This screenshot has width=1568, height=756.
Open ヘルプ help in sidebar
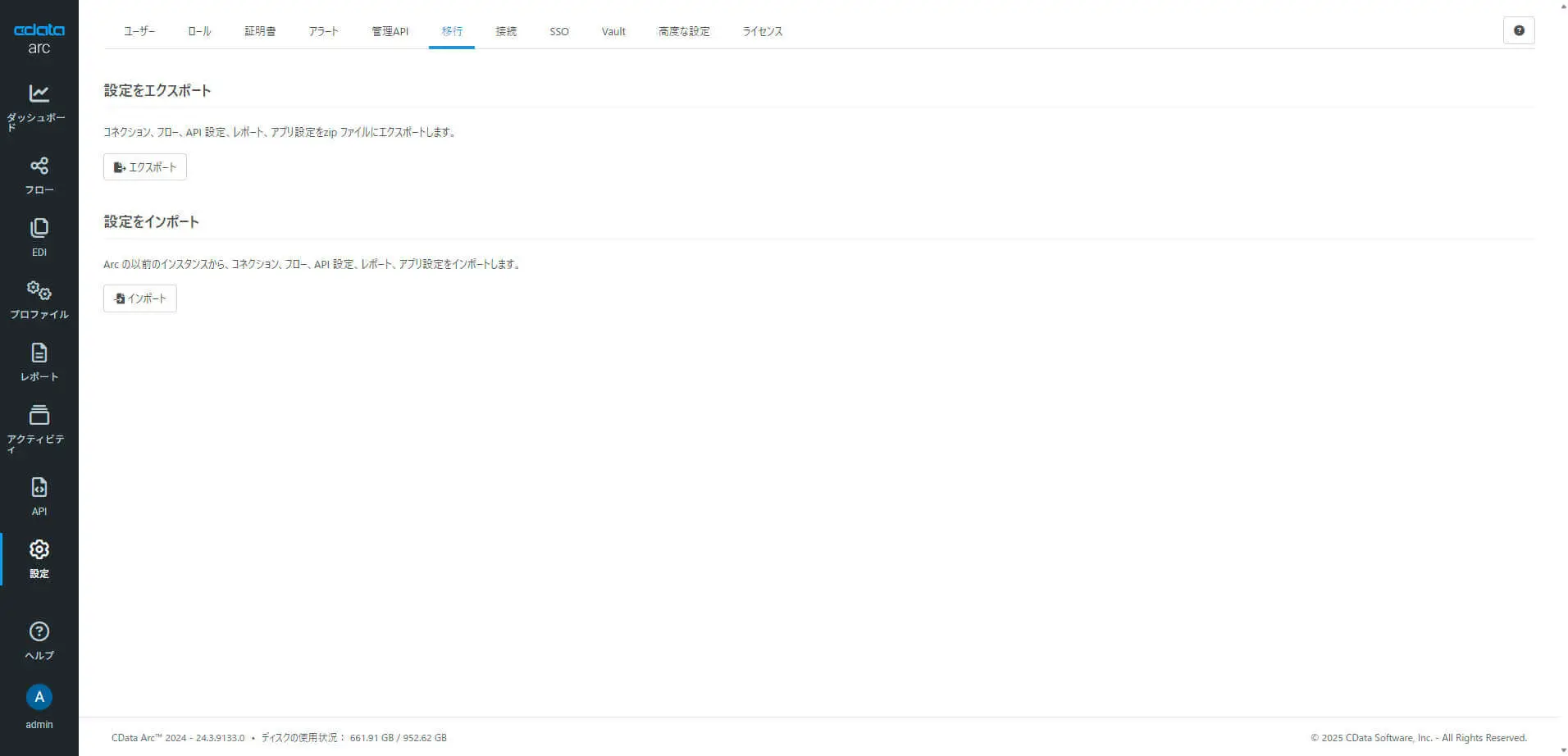[x=39, y=641]
